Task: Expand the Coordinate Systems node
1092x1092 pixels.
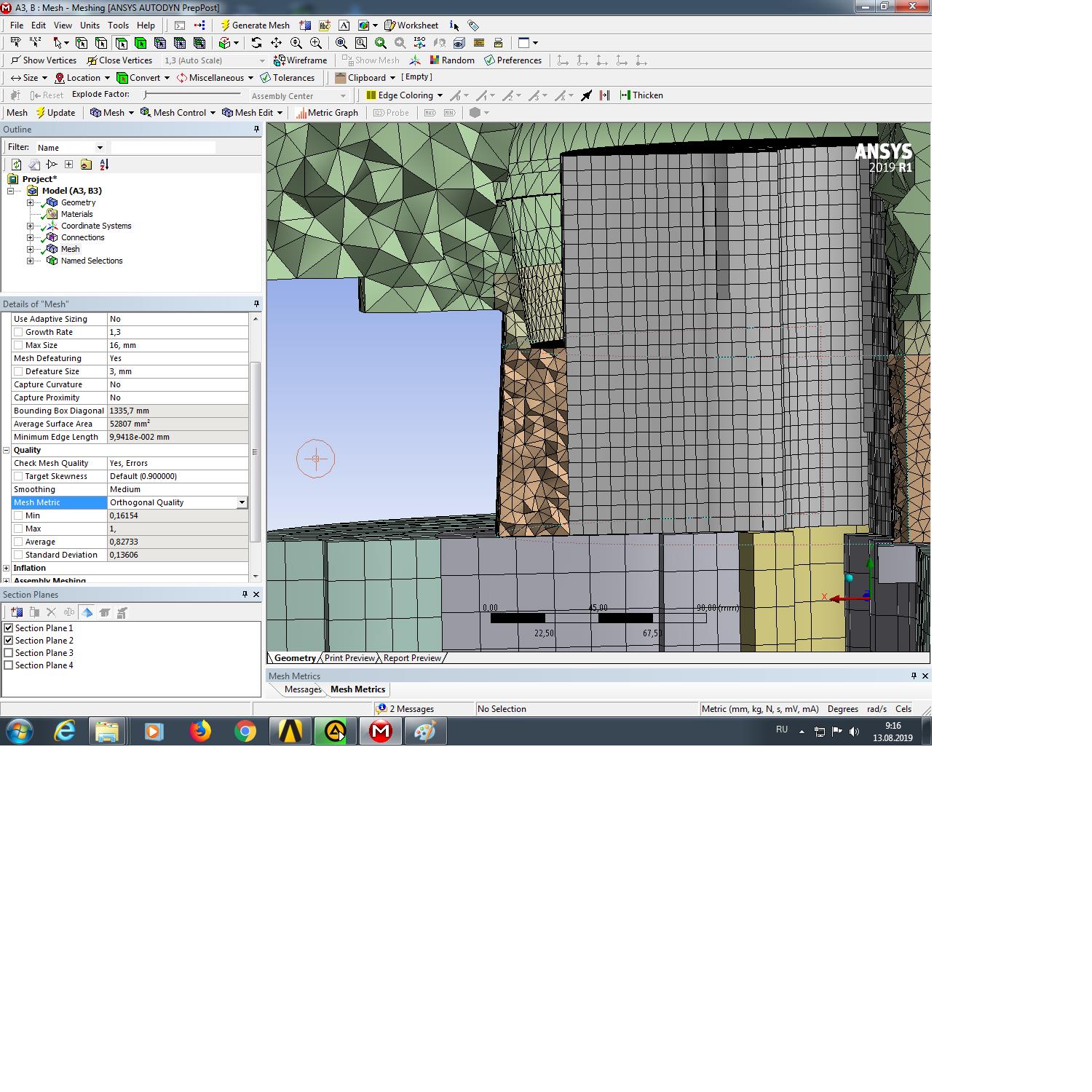Action: pyautogui.click(x=30, y=226)
